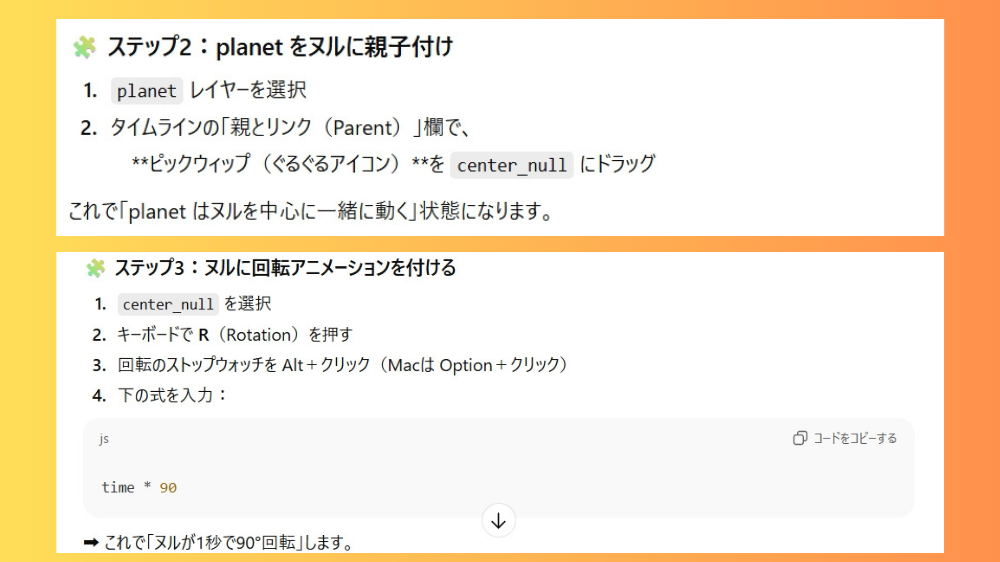
Task: Click the ステップ3：ヌルに回転アニメーションを付ける heading
Action: (x=285, y=268)
